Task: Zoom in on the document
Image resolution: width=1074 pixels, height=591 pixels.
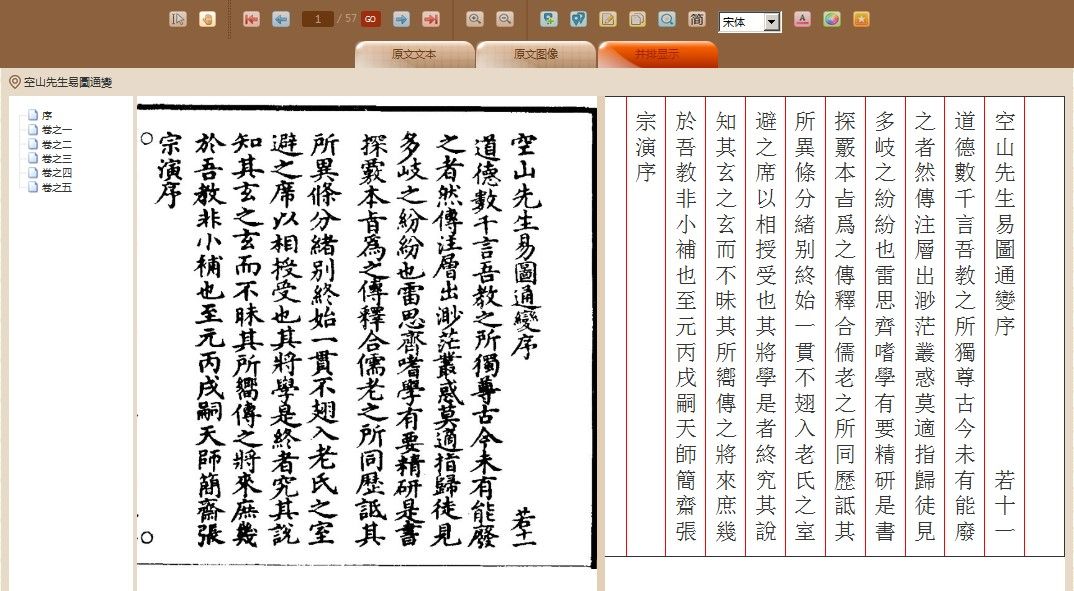Action: pyautogui.click(x=475, y=19)
